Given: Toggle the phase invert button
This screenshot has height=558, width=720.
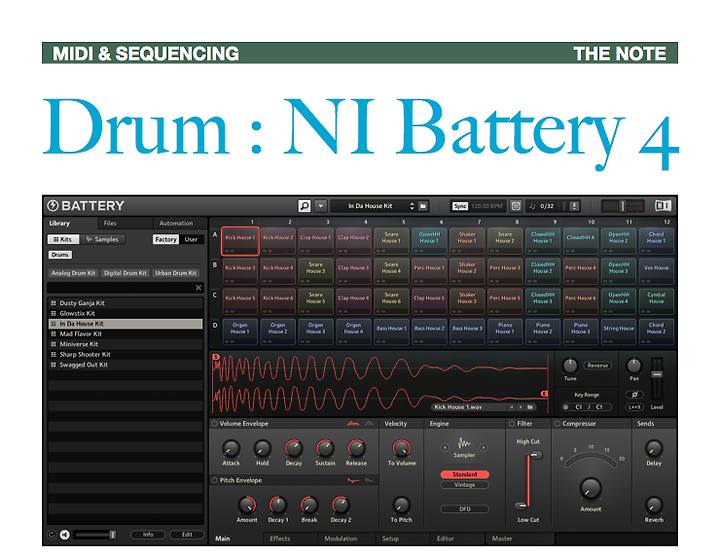Looking at the screenshot, I should coord(634,395).
